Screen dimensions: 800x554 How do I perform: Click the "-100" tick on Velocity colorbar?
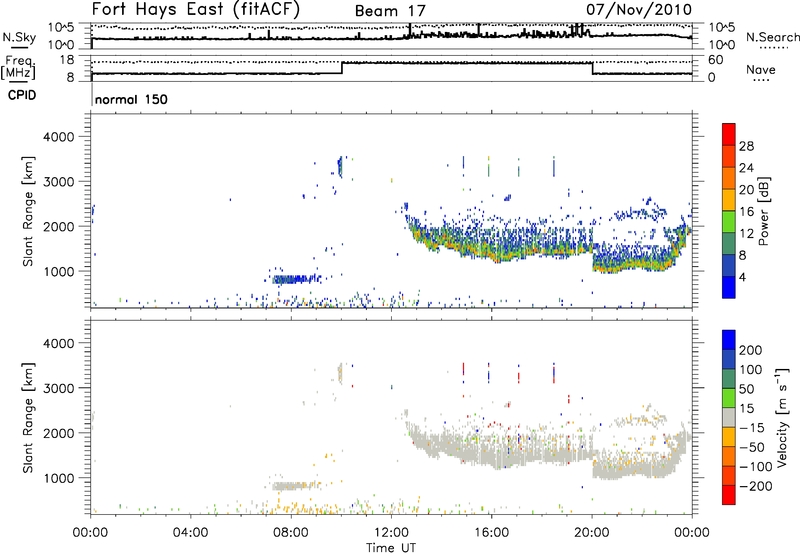[x=755, y=467]
